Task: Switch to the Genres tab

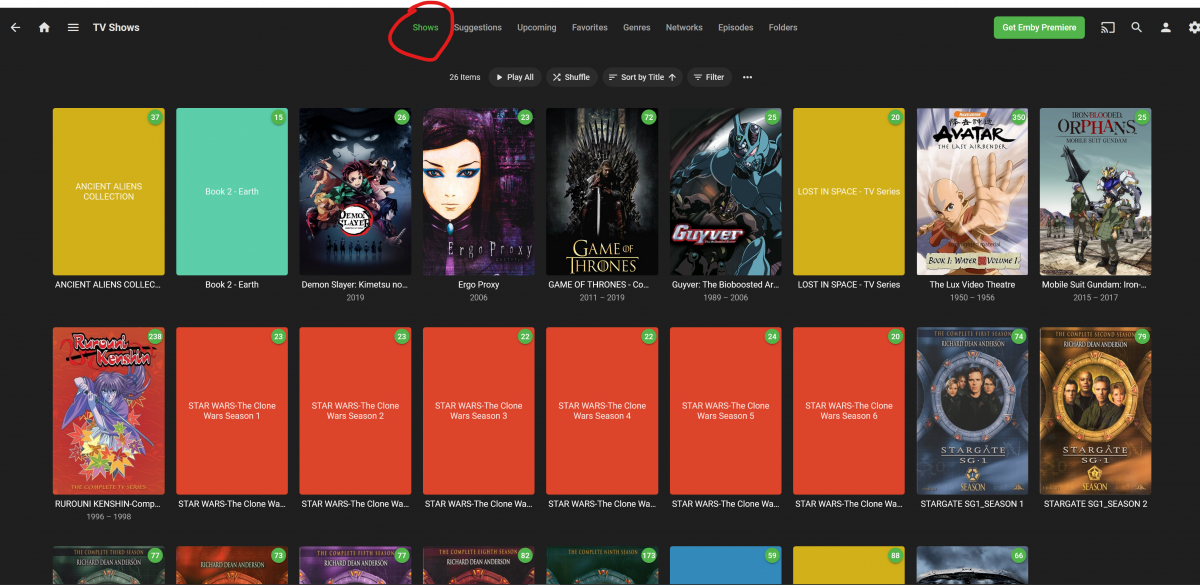Action: pyautogui.click(x=636, y=28)
